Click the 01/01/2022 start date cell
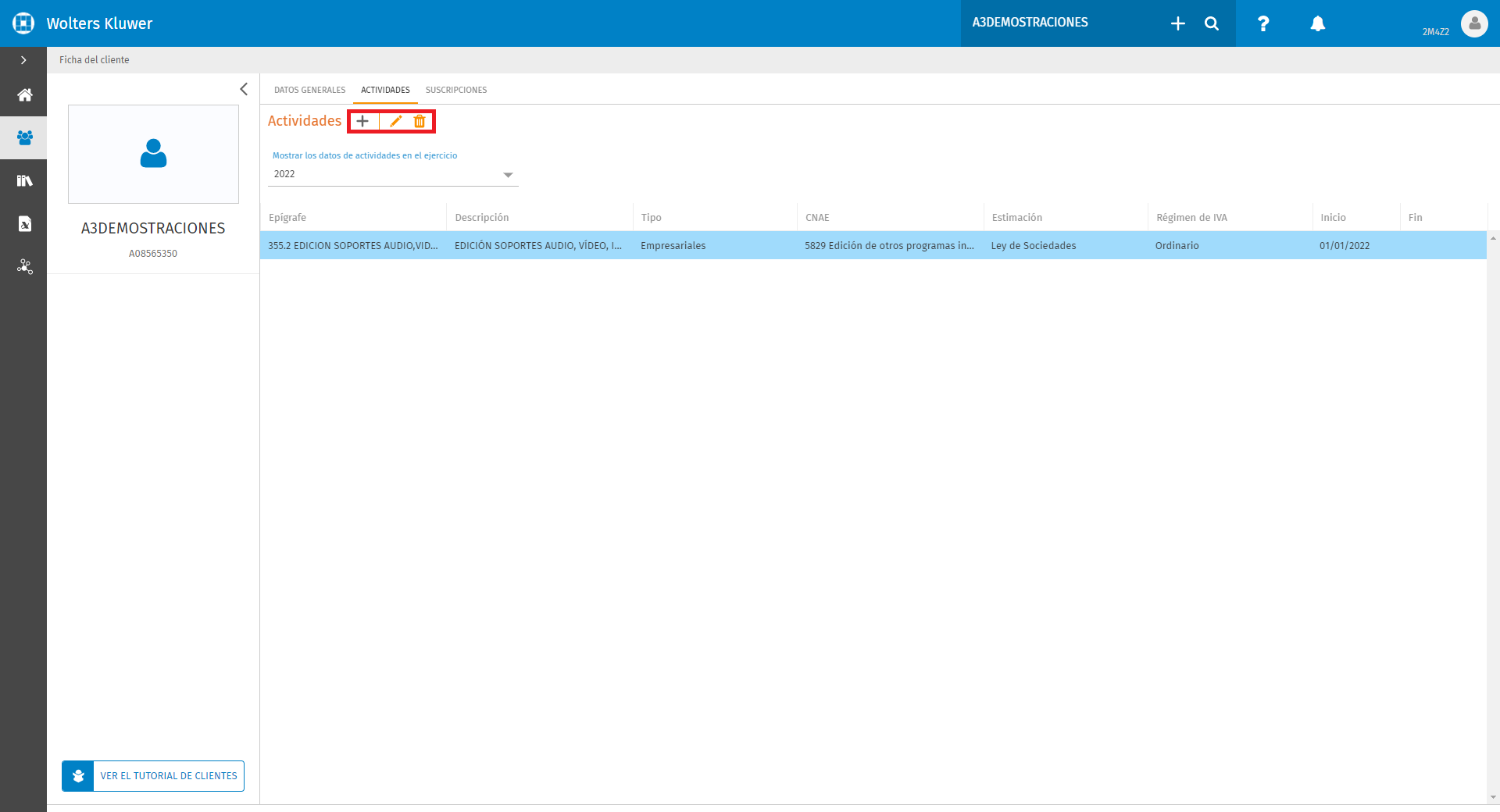 click(1356, 245)
